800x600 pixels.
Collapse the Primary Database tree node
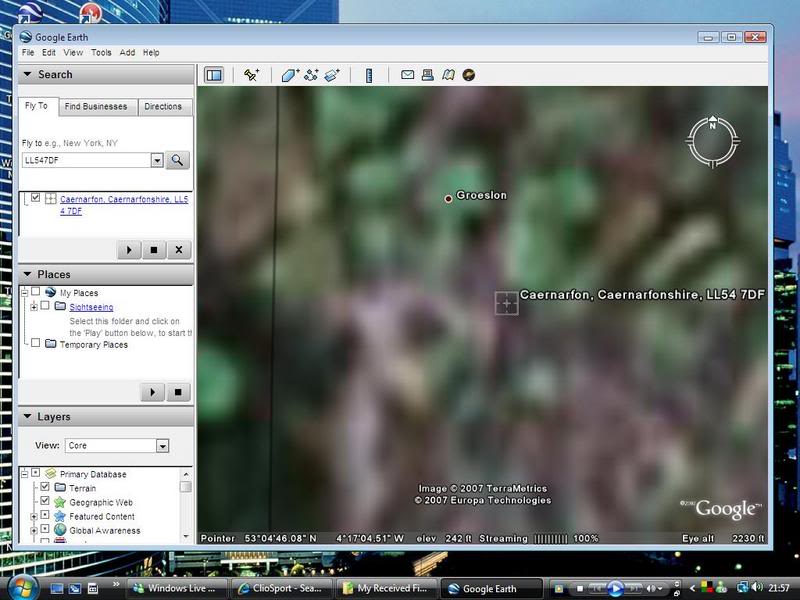(x=24, y=474)
